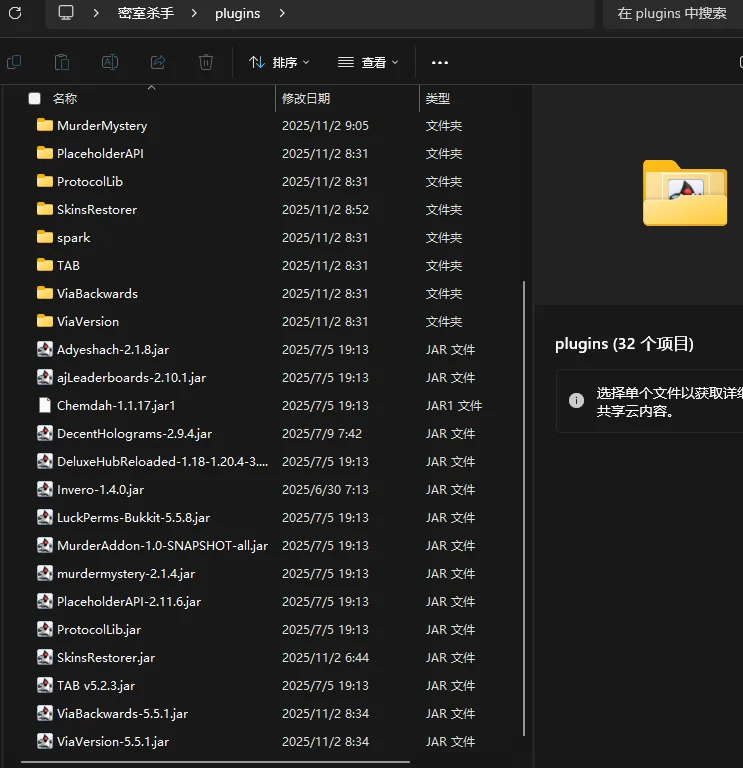Select the PlaceholderAPI folder icon
Screen dimensions: 743x768
[45, 153]
